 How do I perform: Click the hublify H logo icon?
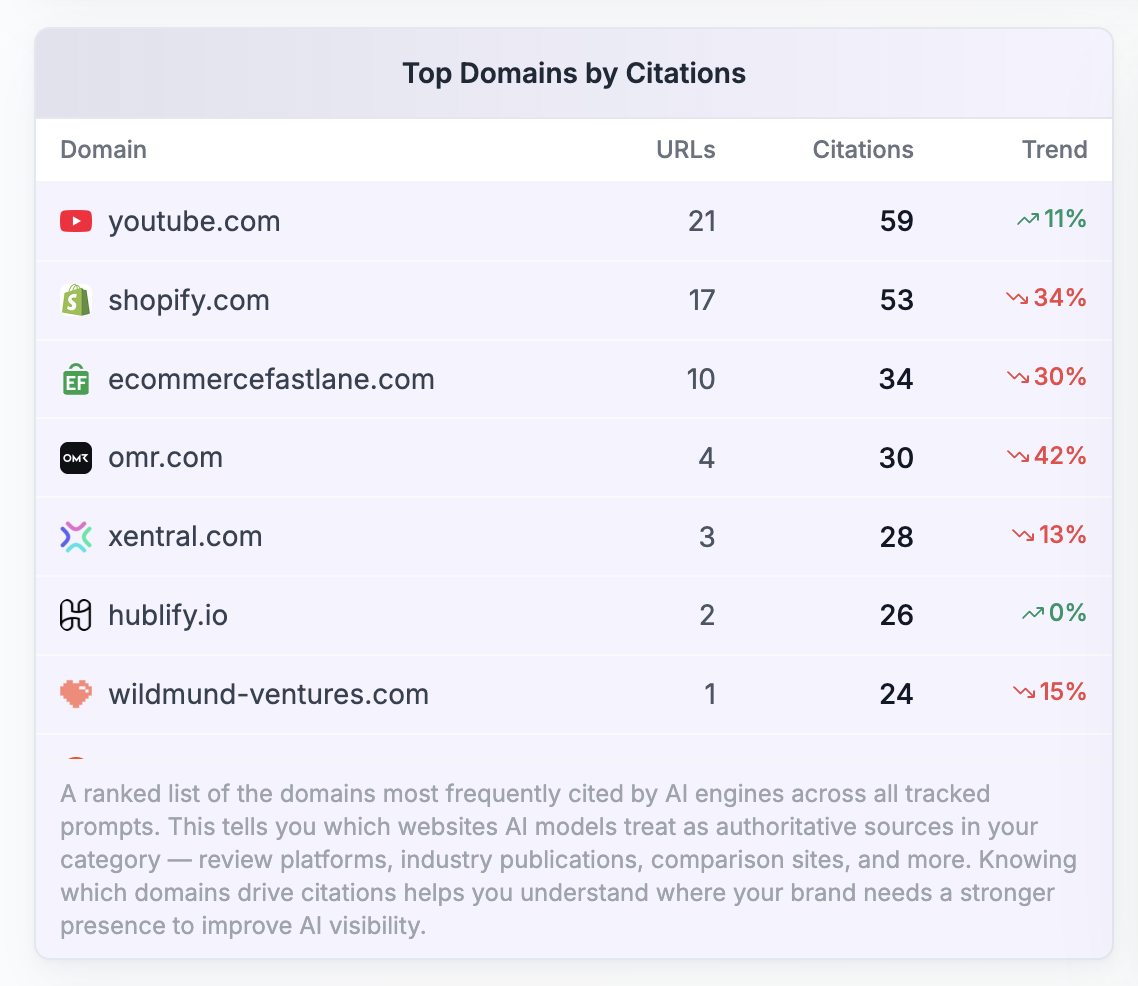75,615
